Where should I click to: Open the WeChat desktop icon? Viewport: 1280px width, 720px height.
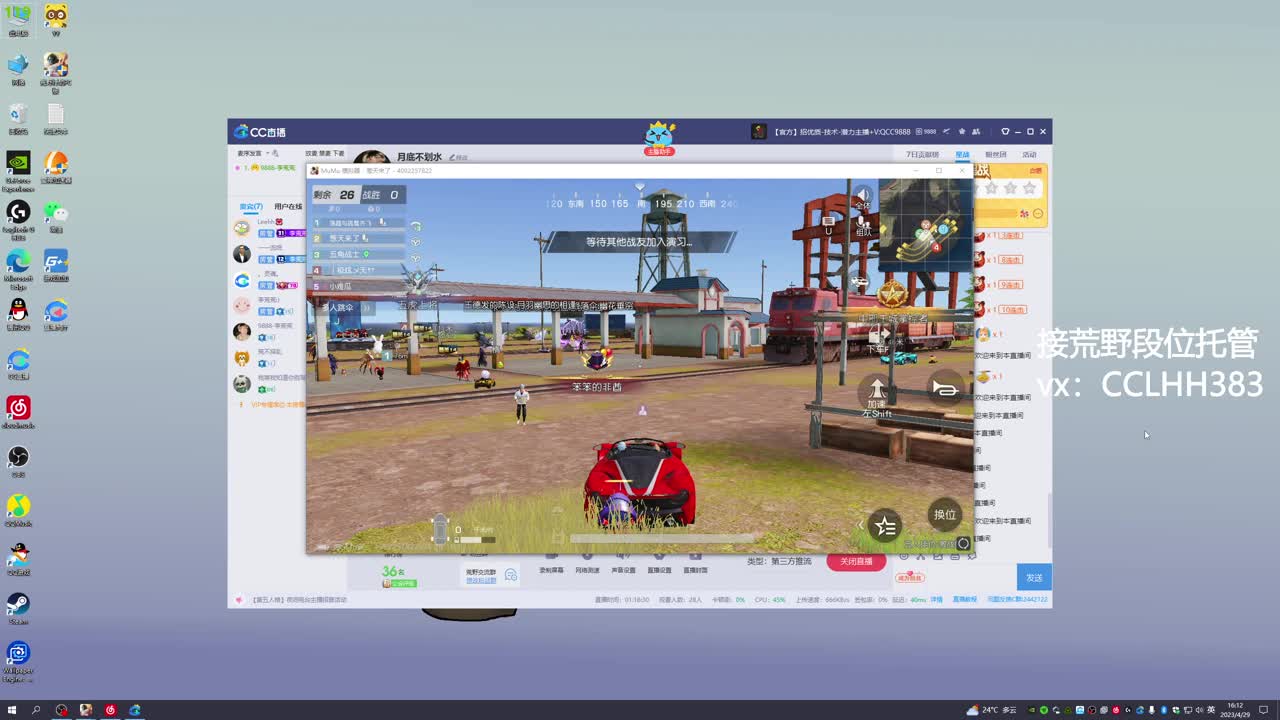(55, 215)
